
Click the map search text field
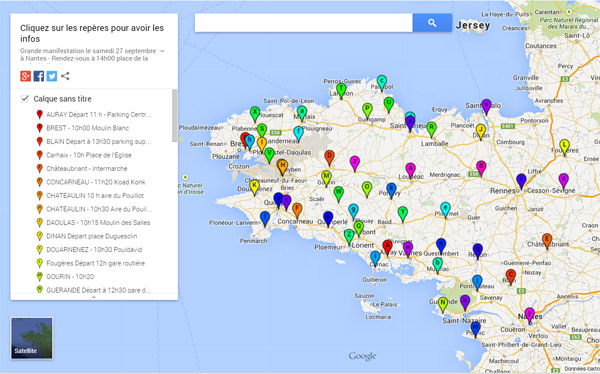pyautogui.click(x=303, y=23)
